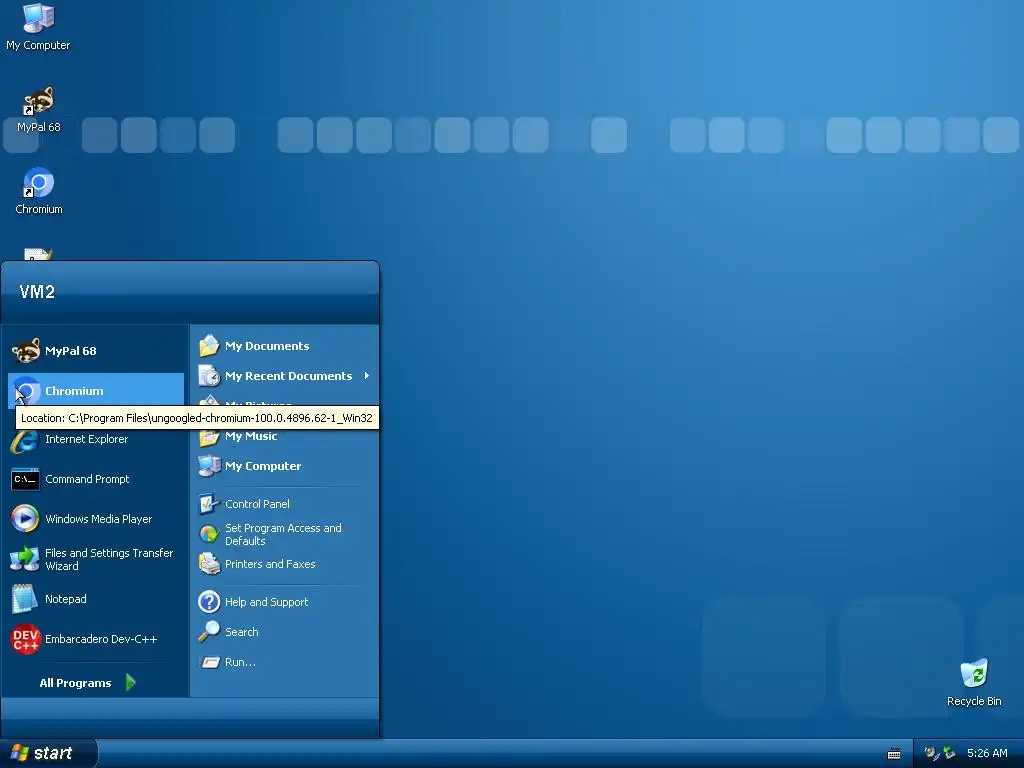1024x768 pixels.
Task: Open Printers and Faxes
Action: pos(285,564)
